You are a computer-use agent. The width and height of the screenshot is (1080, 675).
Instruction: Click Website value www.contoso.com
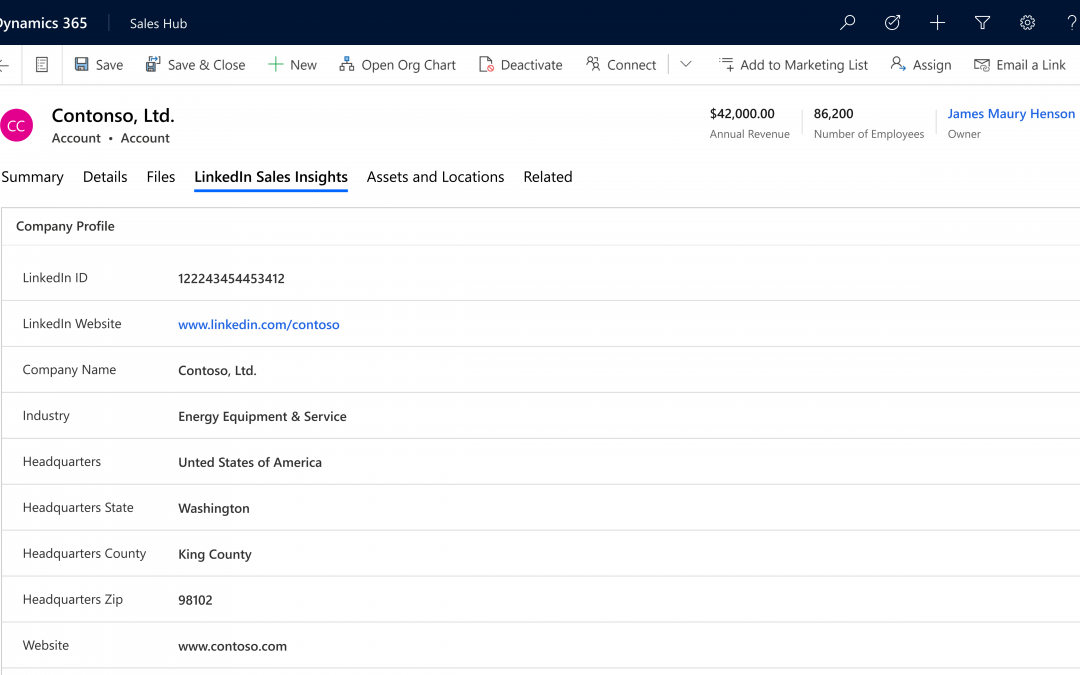tap(232, 646)
